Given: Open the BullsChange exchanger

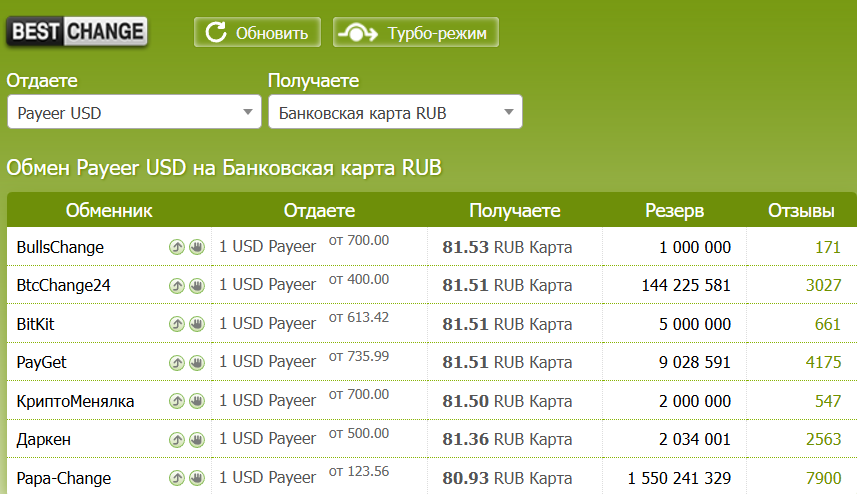Looking at the screenshot, I should 60,247.
